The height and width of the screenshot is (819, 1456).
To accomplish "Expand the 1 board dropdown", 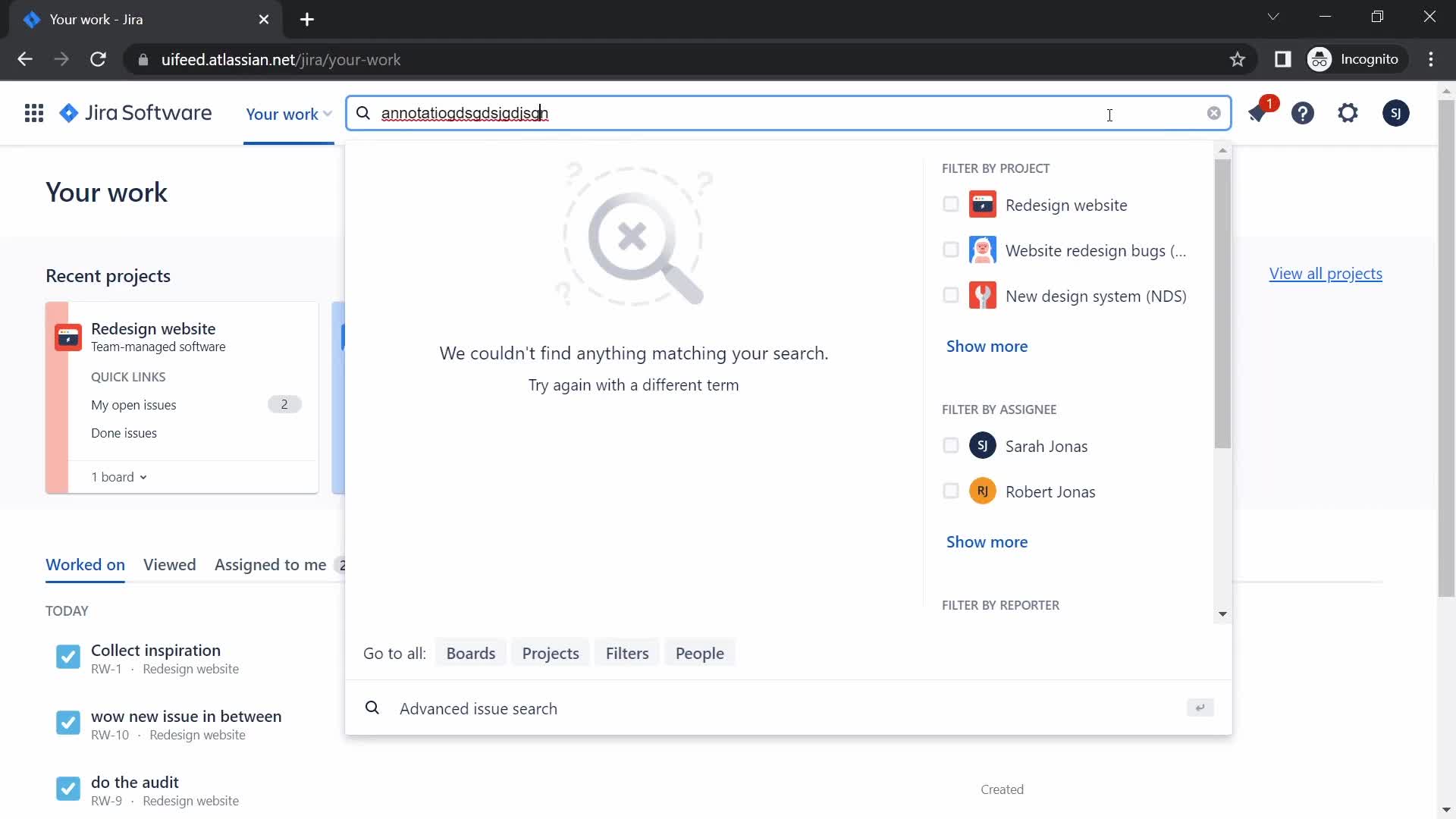I will pyautogui.click(x=119, y=477).
